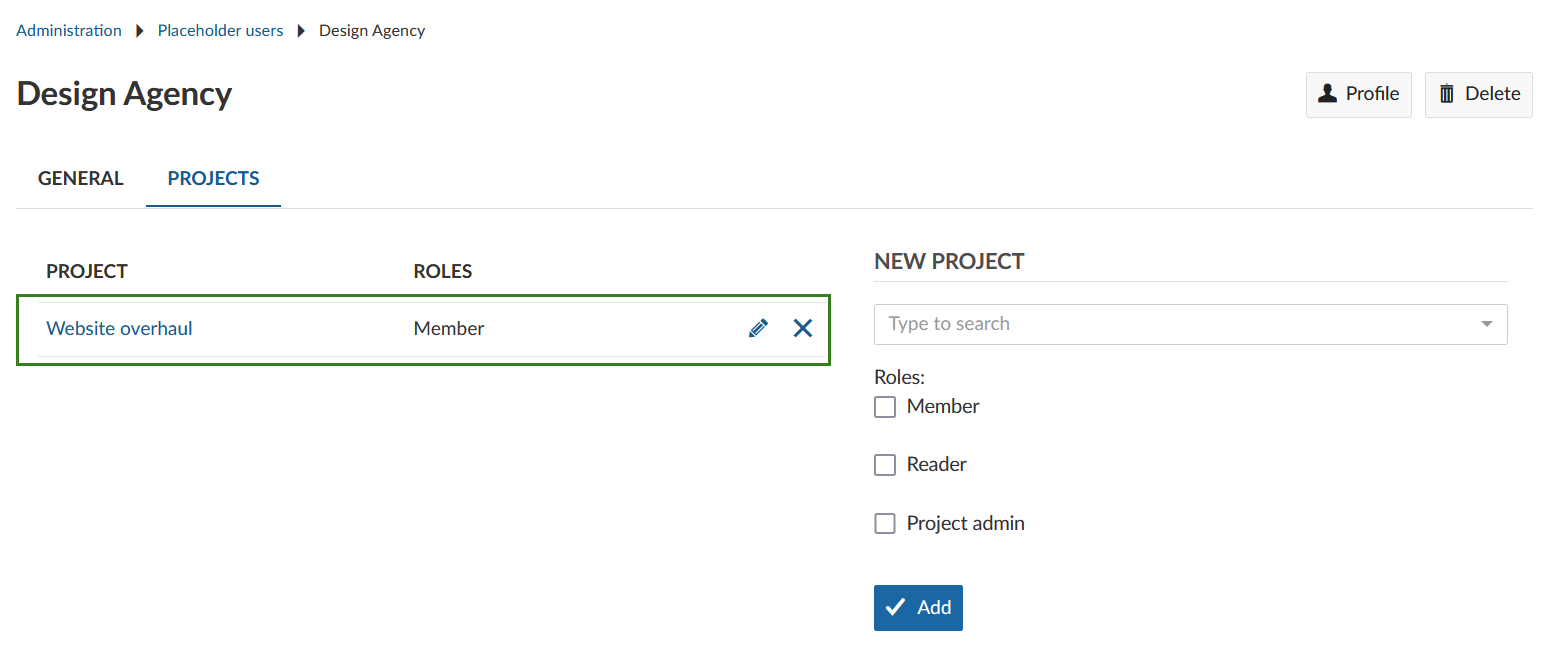Edit roles for Website overhaul membership
1545x656 pixels.
[758, 328]
